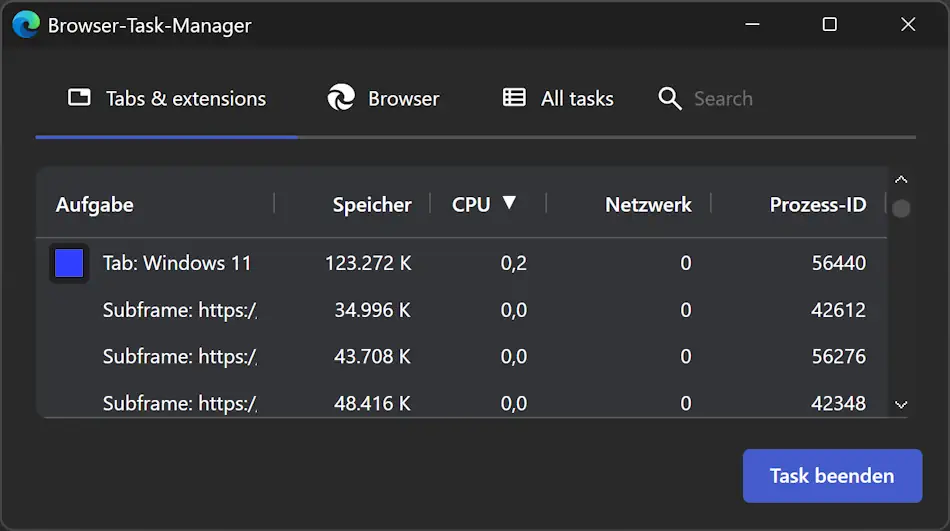
Task: Click the magnifying glass search icon
Action: click(x=669, y=98)
